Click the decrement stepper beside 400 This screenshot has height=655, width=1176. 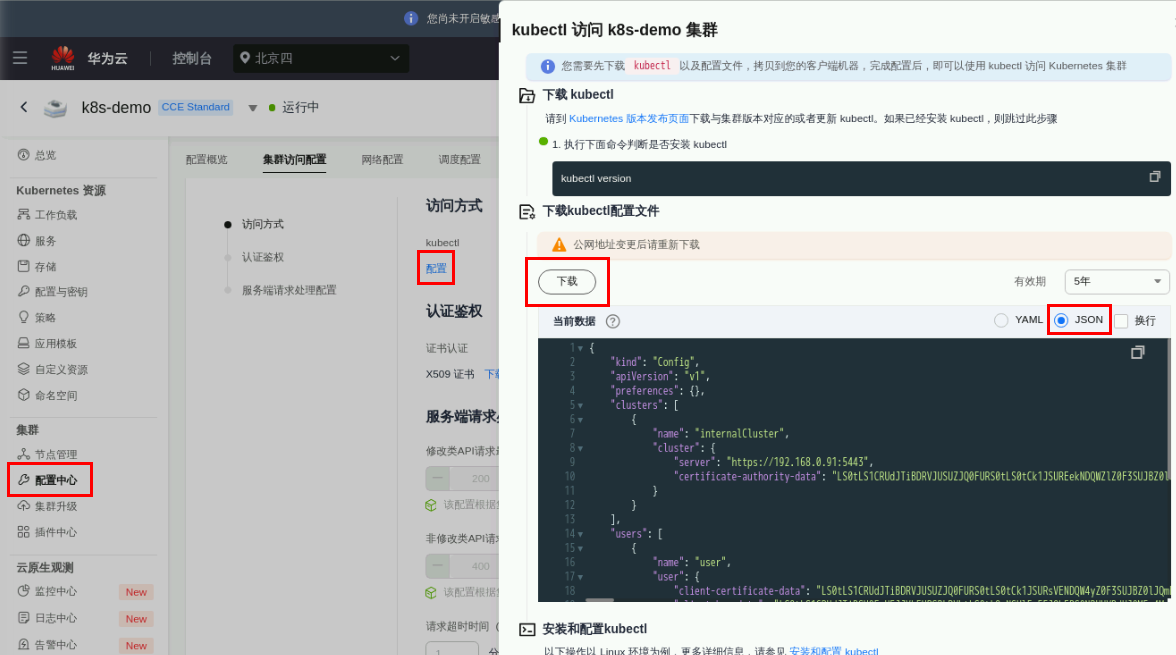[x=438, y=566]
